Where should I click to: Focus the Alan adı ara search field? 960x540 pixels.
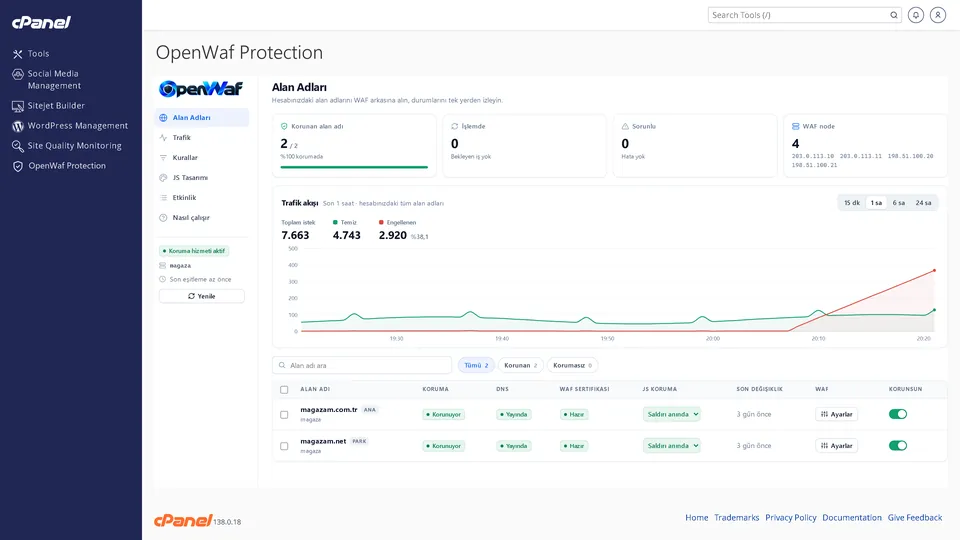pyautogui.click(x=362, y=366)
